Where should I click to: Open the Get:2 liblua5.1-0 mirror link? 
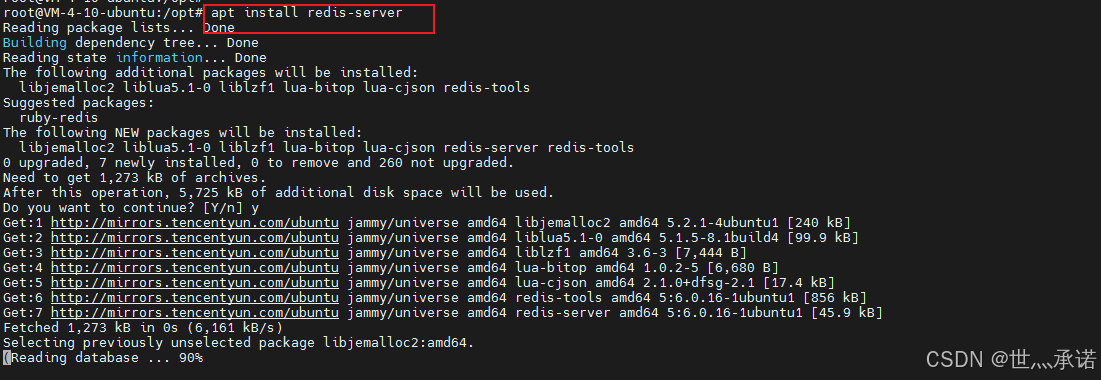(x=195, y=237)
